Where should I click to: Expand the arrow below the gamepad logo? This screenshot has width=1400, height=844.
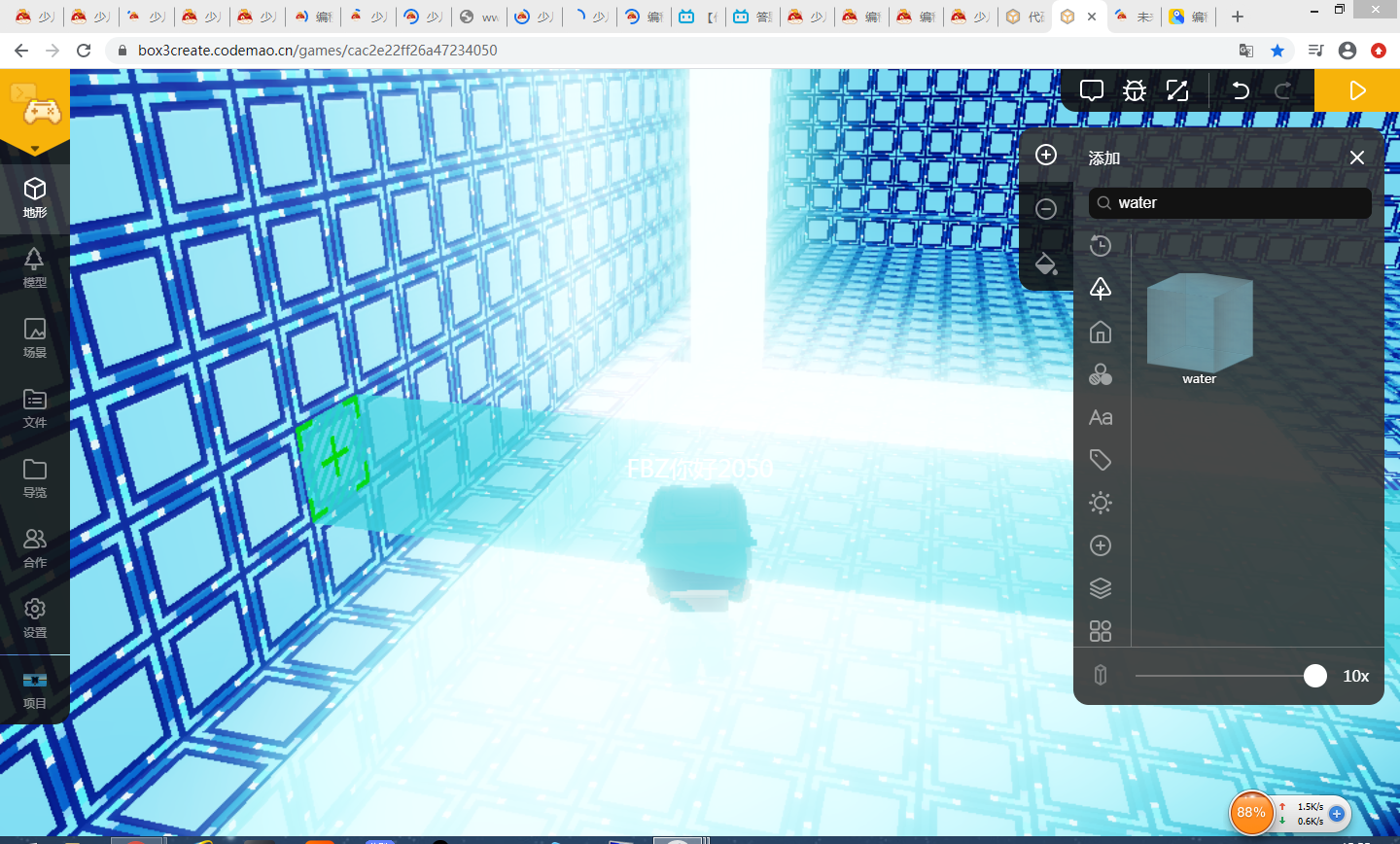35,149
